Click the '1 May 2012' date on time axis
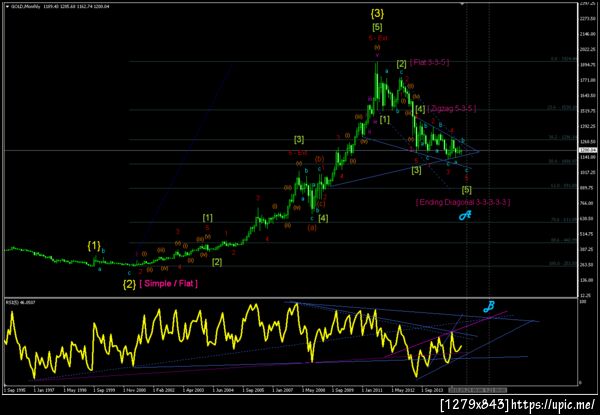This screenshot has height=415, width=600. pos(403,390)
